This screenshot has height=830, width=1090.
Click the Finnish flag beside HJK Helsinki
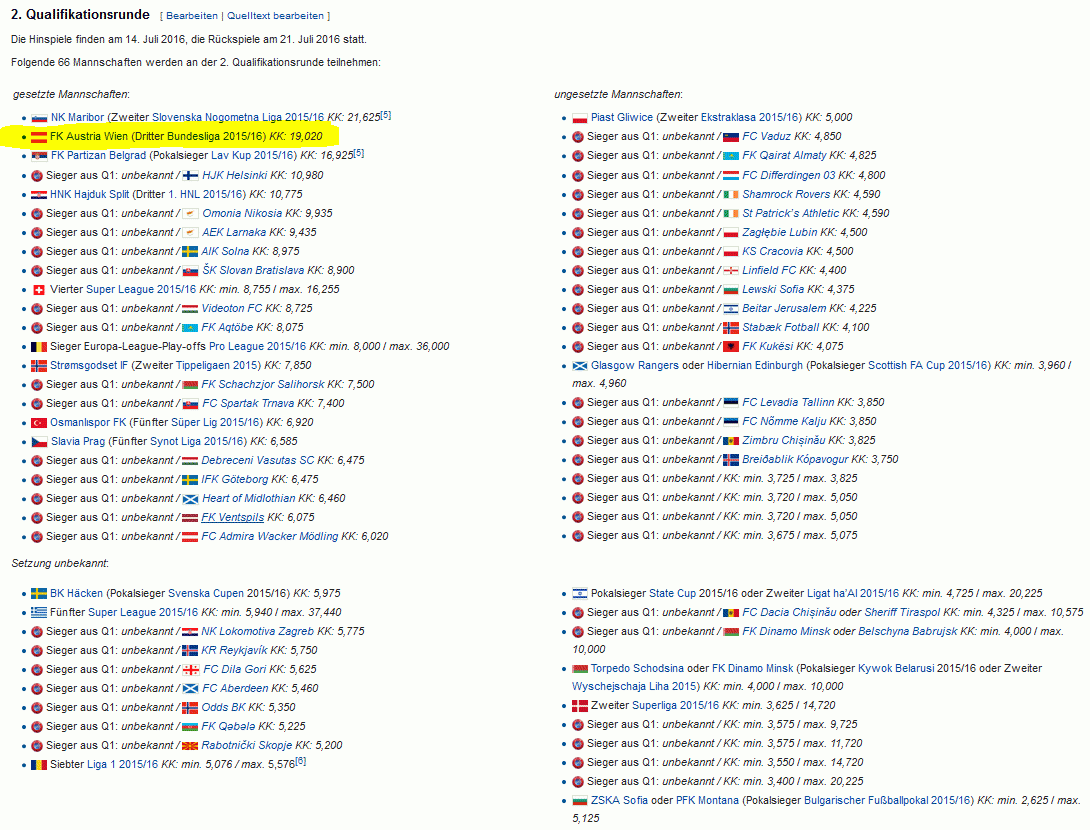[190, 176]
